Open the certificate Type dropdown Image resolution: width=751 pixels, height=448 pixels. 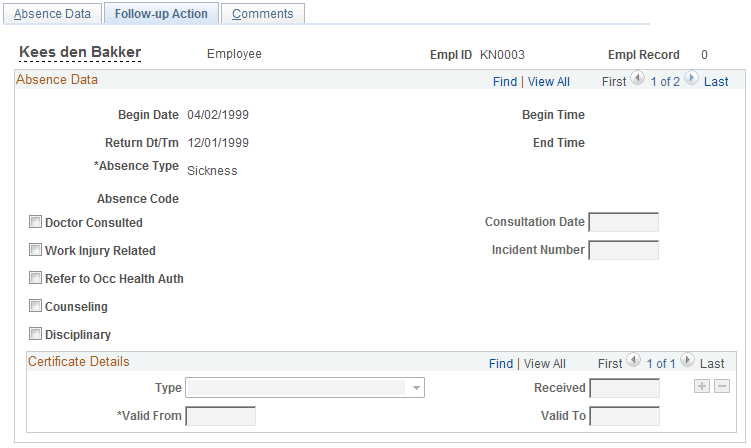(305, 388)
